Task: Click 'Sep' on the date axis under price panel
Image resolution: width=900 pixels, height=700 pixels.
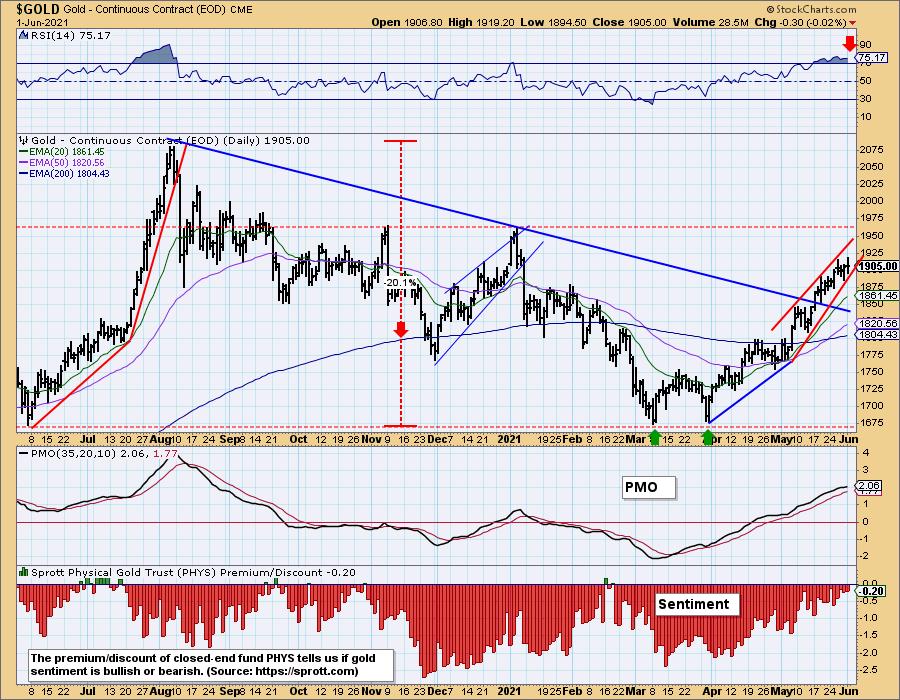Action: point(229,439)
